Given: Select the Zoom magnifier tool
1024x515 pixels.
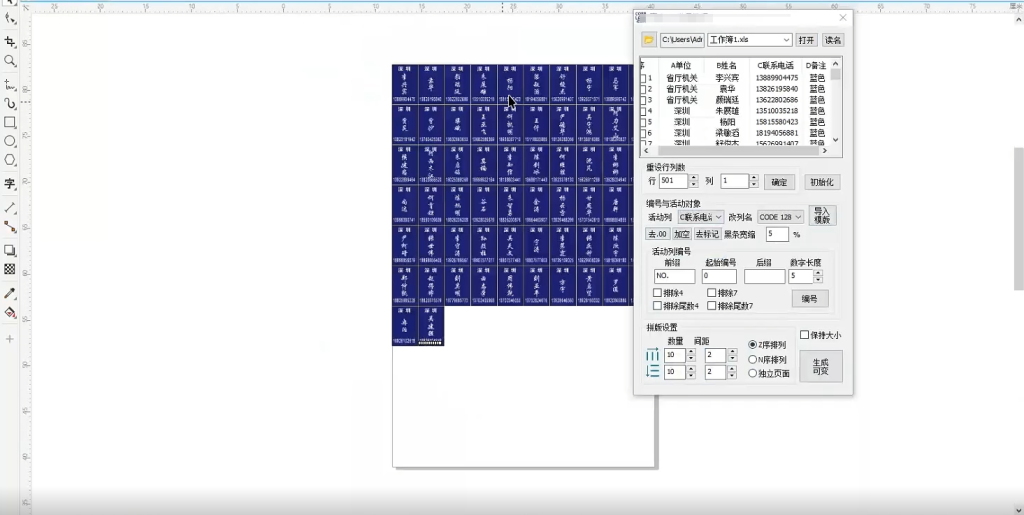Looking at the screenshot, I should point(10,61).
